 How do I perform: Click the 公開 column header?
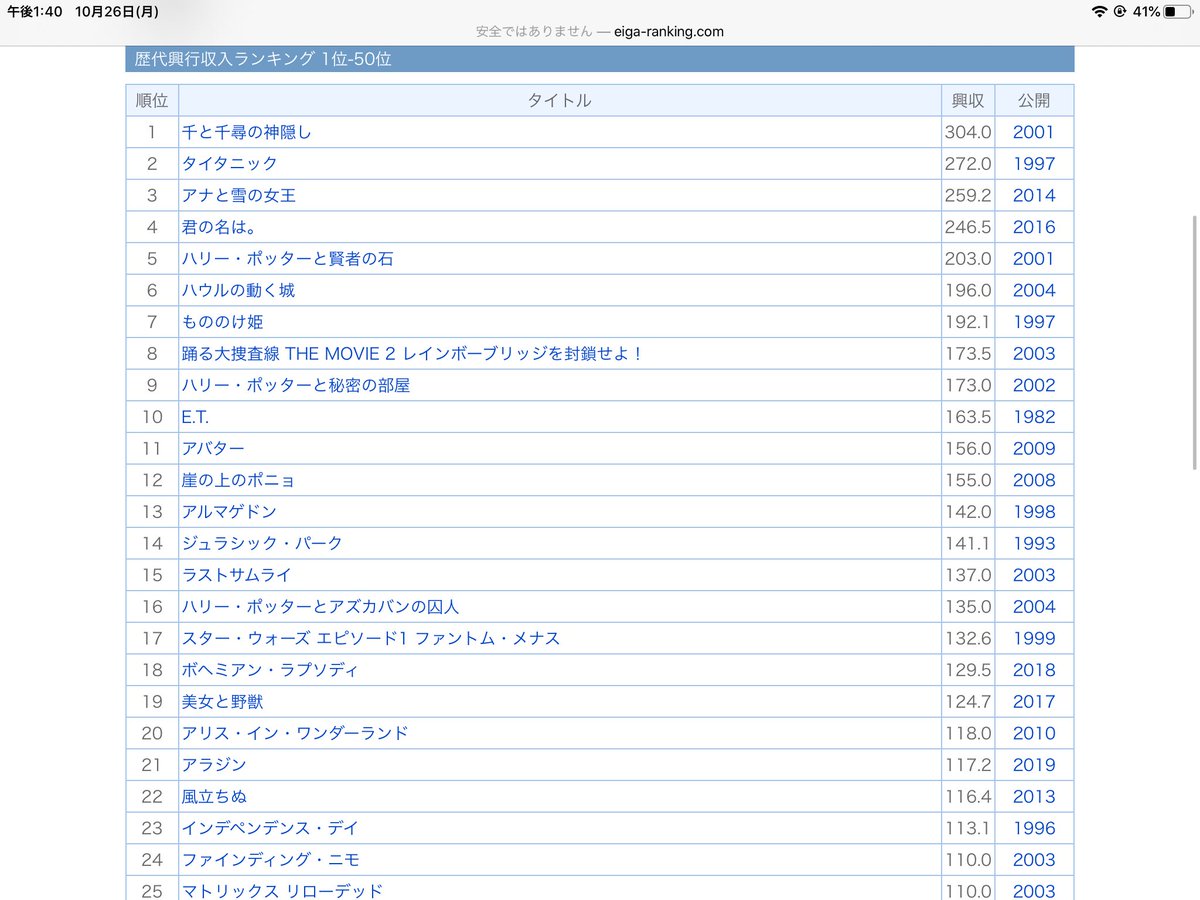coord(1034,100)
